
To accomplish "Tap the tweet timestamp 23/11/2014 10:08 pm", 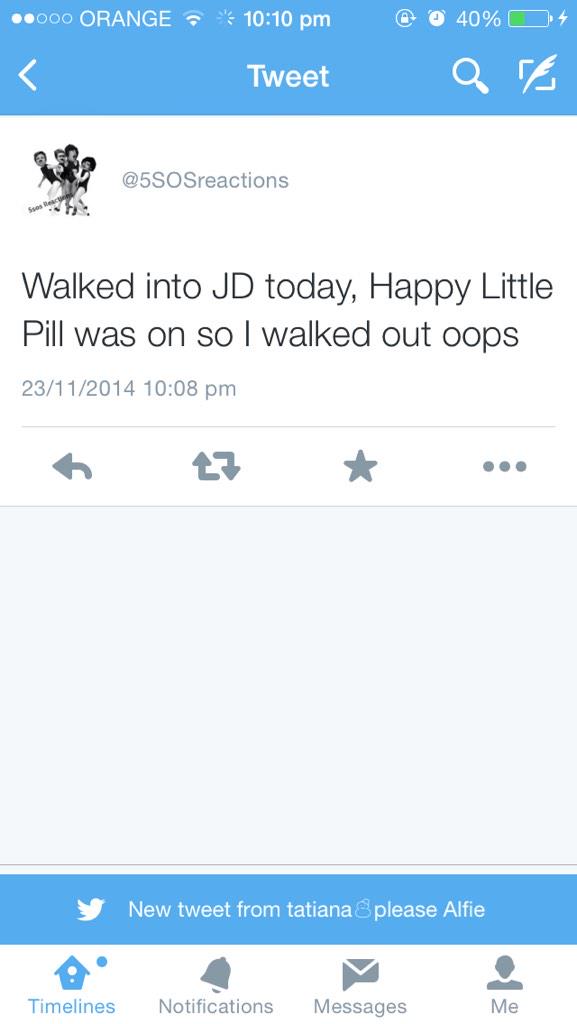I will pyautogui.click(x=129, y=389).
